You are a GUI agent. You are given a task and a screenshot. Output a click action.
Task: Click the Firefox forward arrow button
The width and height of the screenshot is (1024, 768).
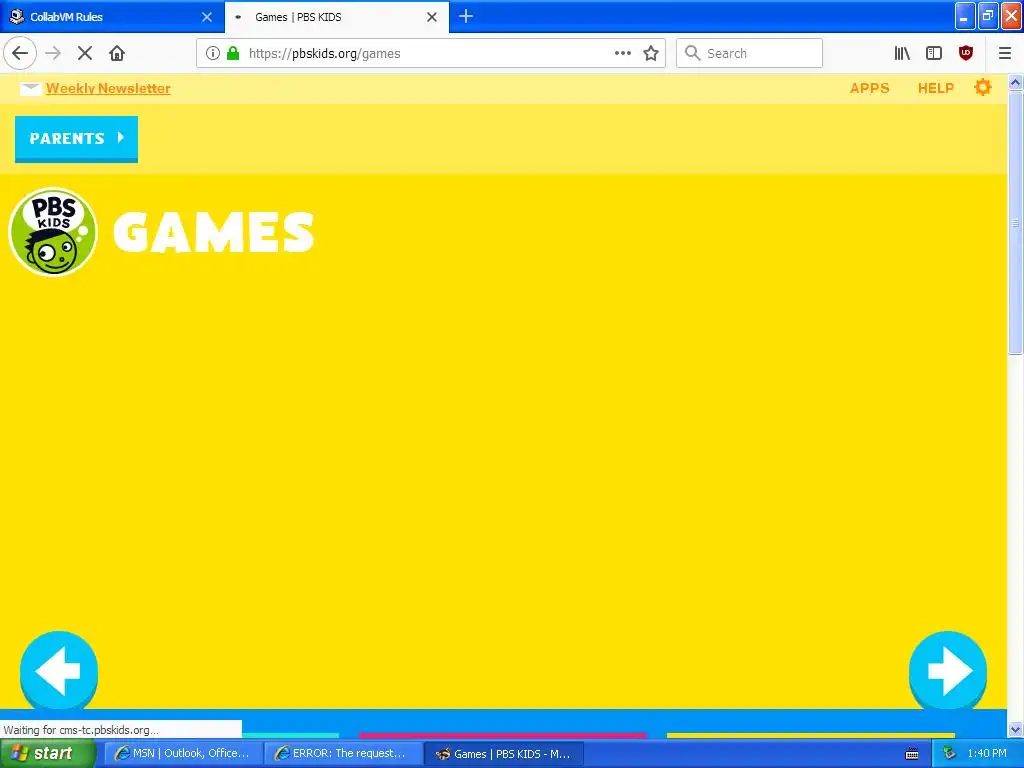54,53
